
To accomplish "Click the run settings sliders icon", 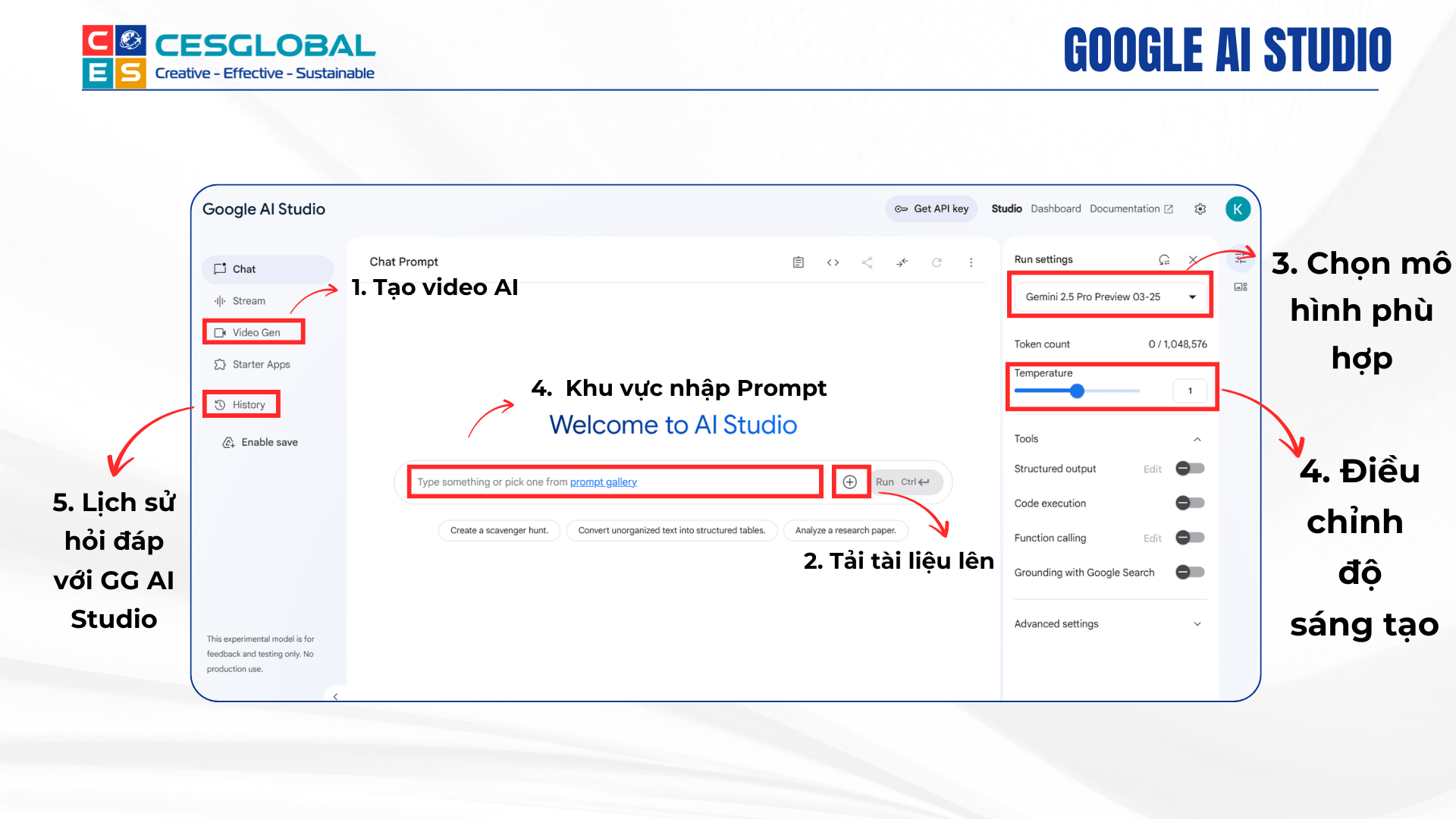I will click(1241, 259).
